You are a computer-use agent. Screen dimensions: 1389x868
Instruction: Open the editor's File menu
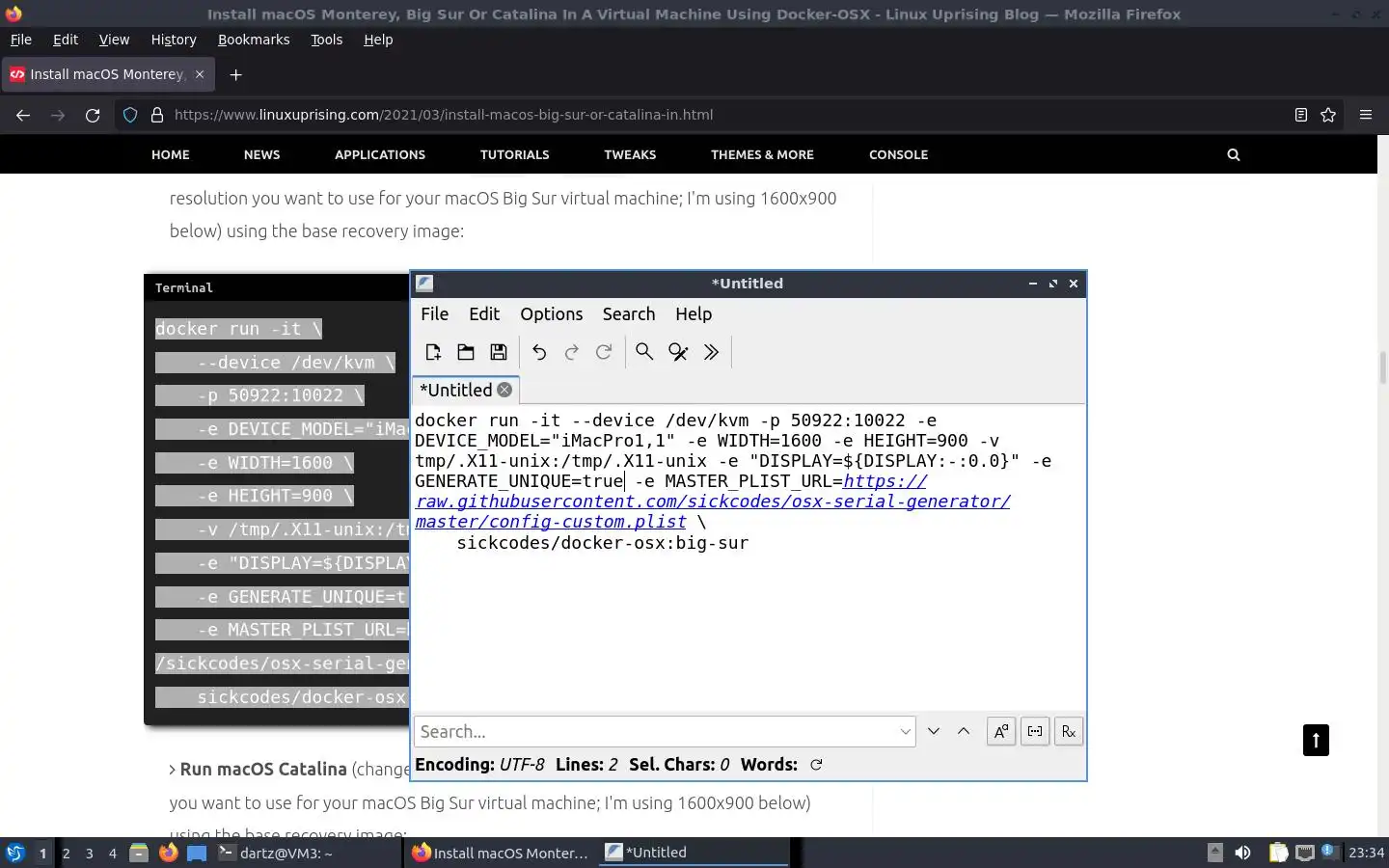(434, 313)
